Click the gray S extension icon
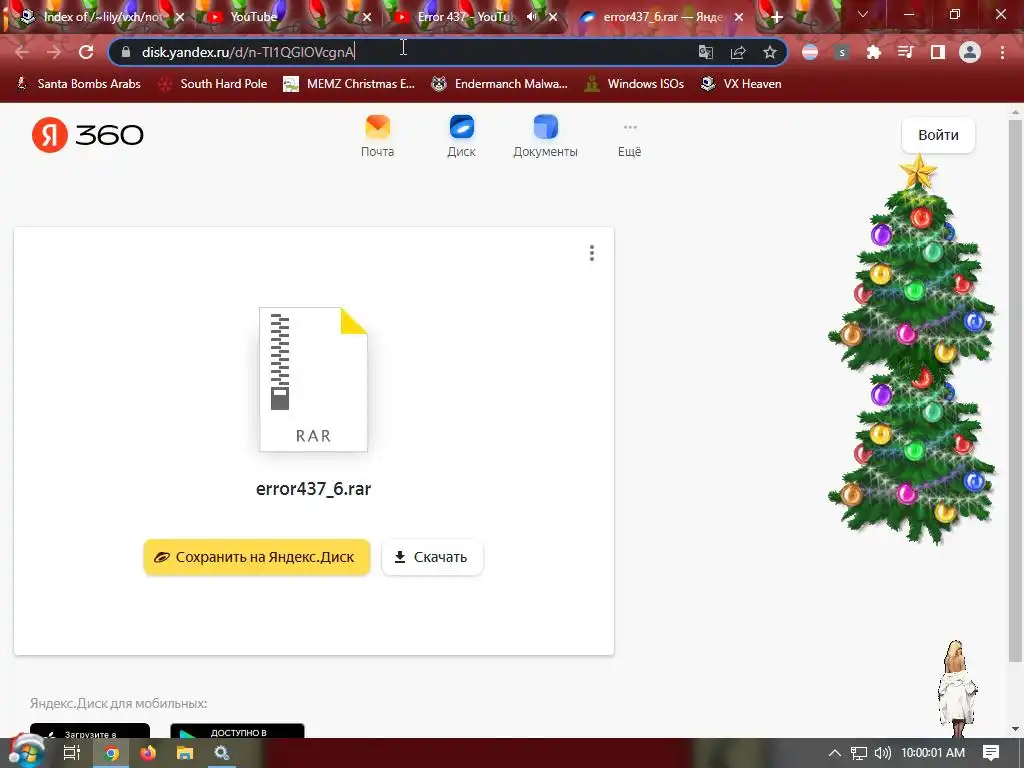This screenshot has height=768, width=1024. pos(842,52)
